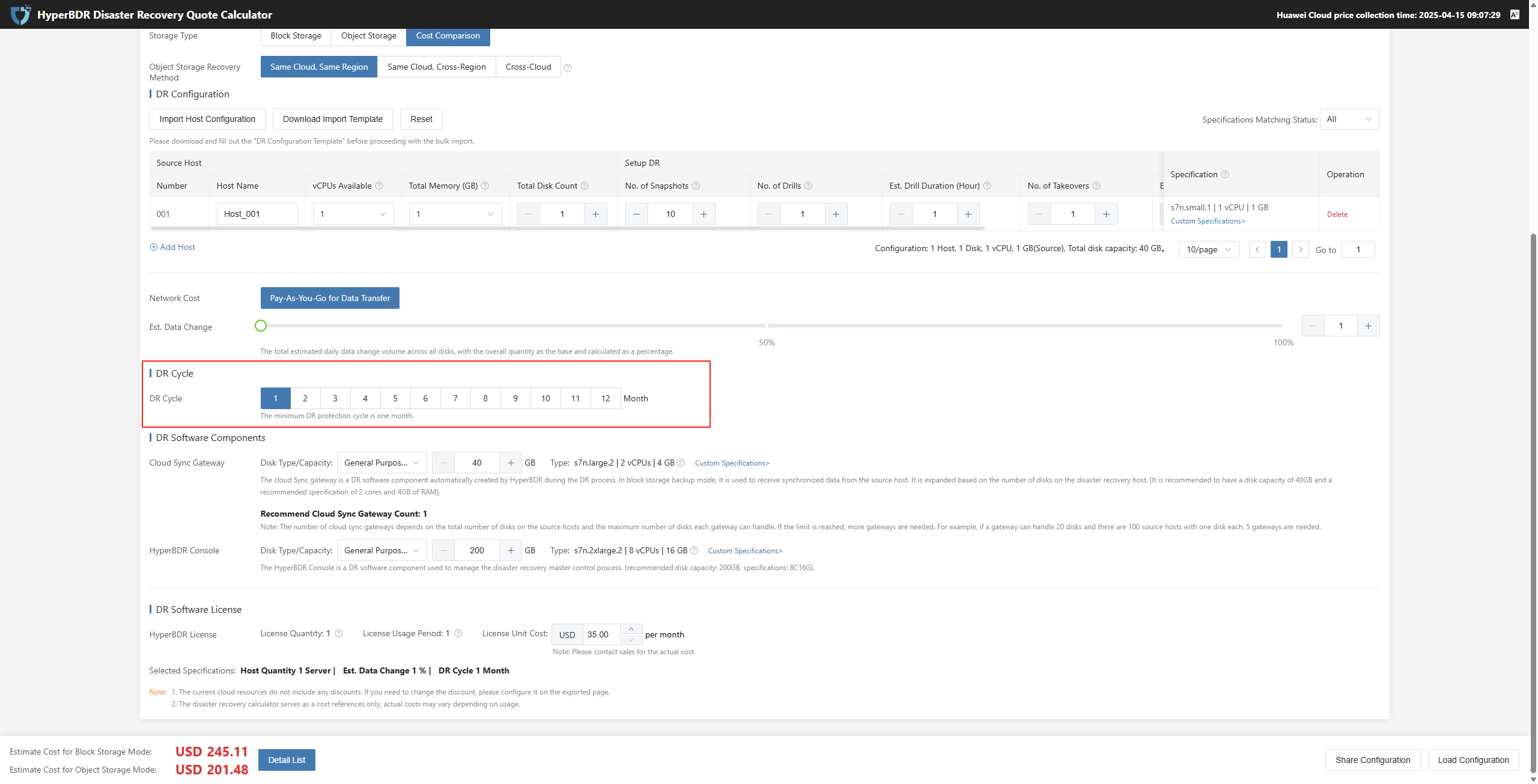Delete host 001 row

(x=1337, y=215)
